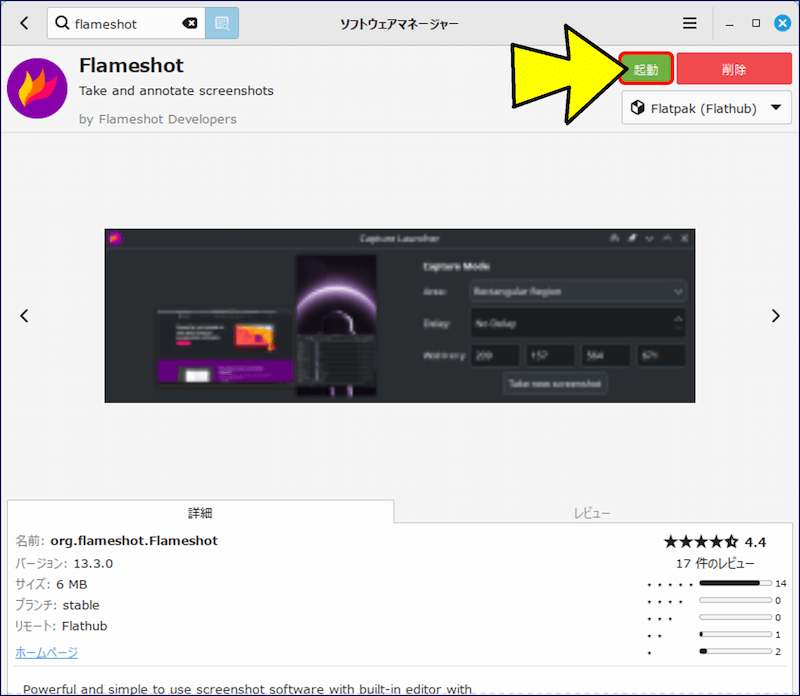Viewport: 800px width, 696px height.
Task: Click the star rating icons
Action: pyautogui.click(x=700, y=542)
